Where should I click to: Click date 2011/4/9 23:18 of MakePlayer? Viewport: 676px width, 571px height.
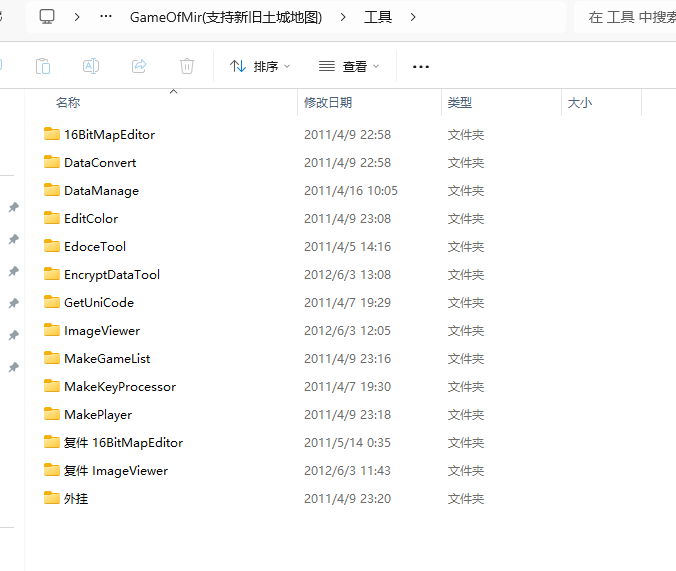[x=347, y=415]
